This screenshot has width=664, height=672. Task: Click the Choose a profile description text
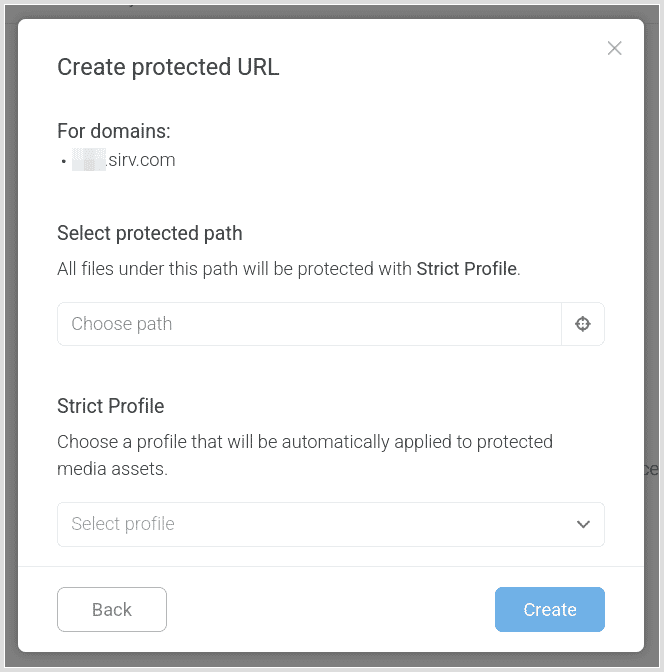pos(305,455)
